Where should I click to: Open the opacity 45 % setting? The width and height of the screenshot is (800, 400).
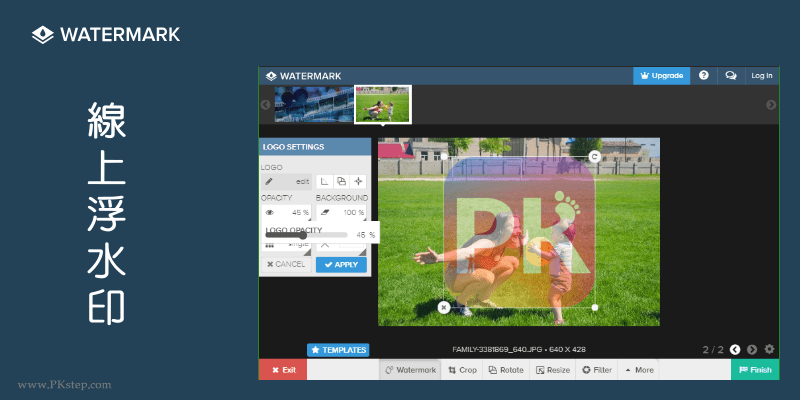[286, 212]
